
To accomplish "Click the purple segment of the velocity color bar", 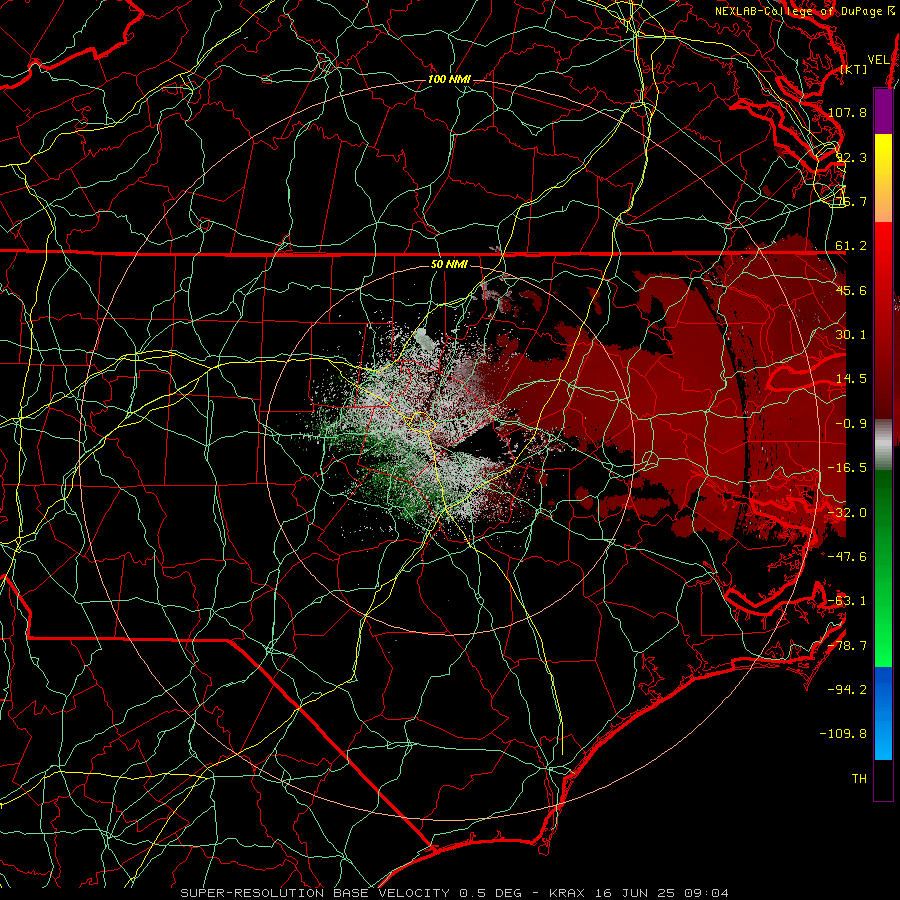I will click(x=883, y=112).
